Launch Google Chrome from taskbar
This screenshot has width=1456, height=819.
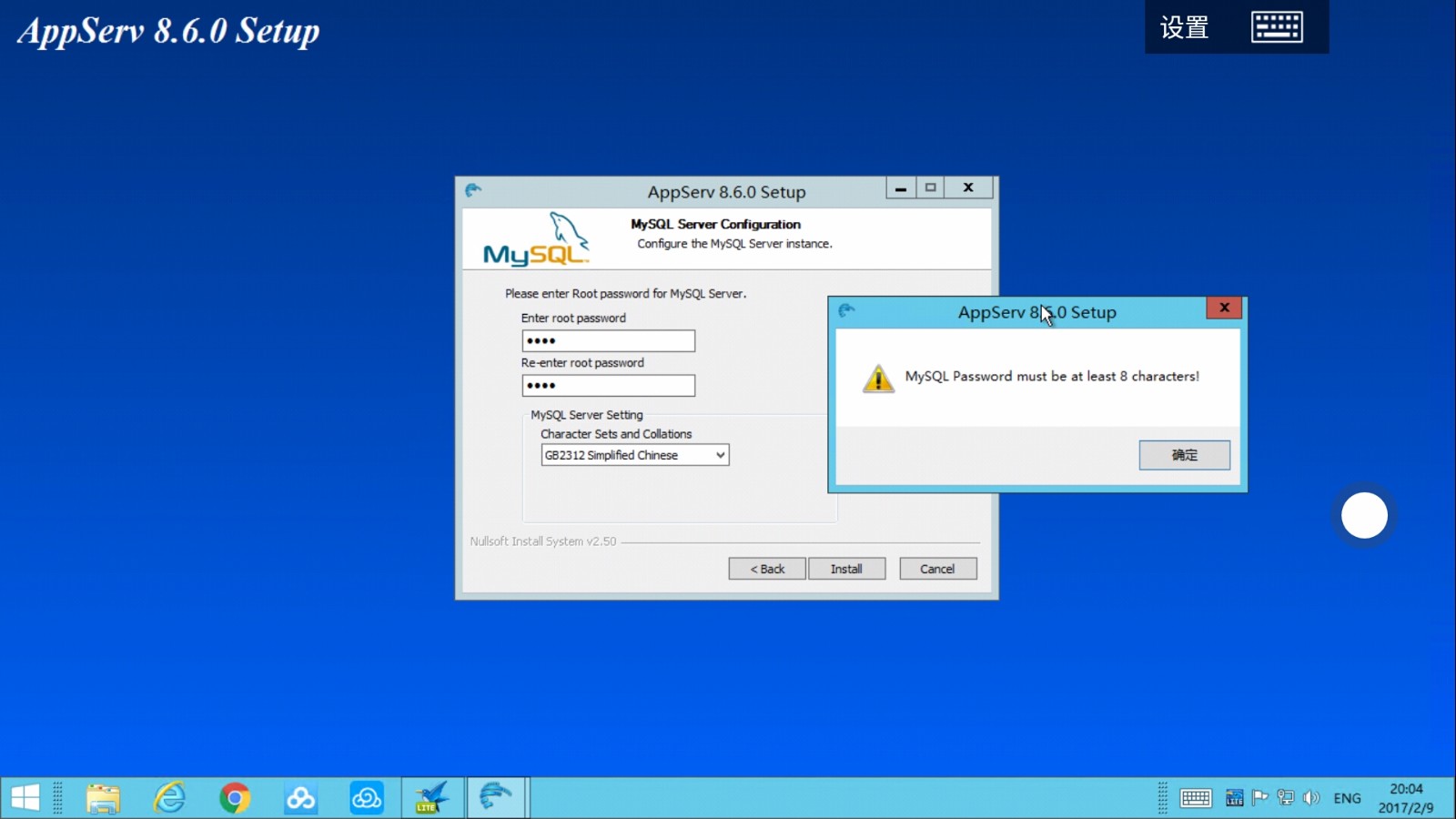click(235, 798)
